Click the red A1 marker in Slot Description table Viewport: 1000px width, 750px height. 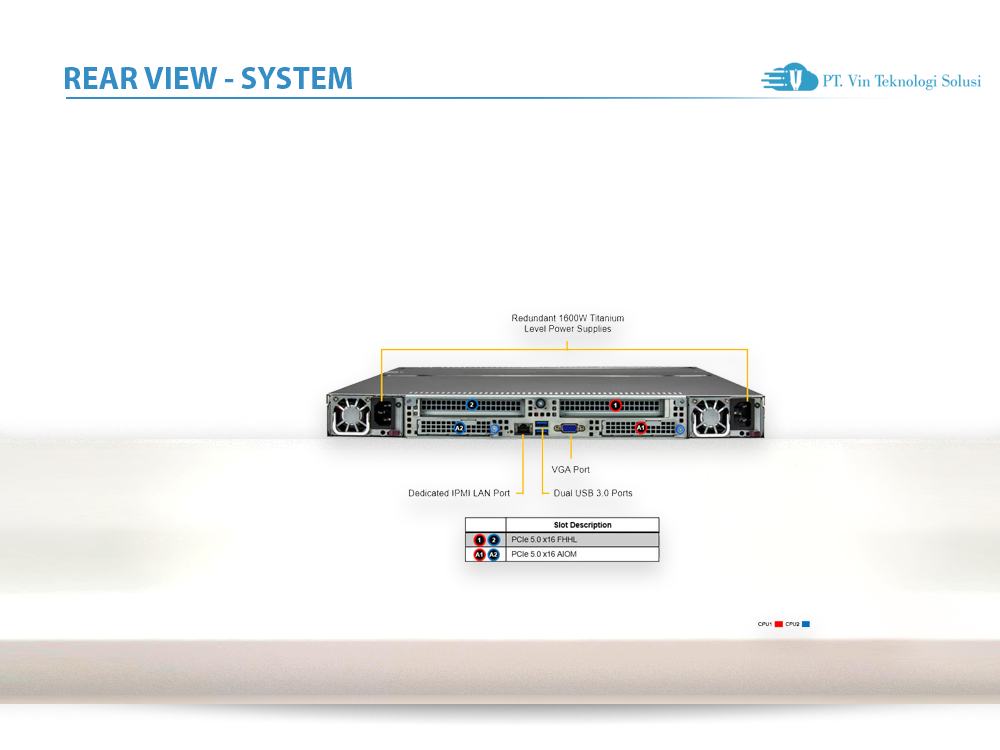point(480,555)
